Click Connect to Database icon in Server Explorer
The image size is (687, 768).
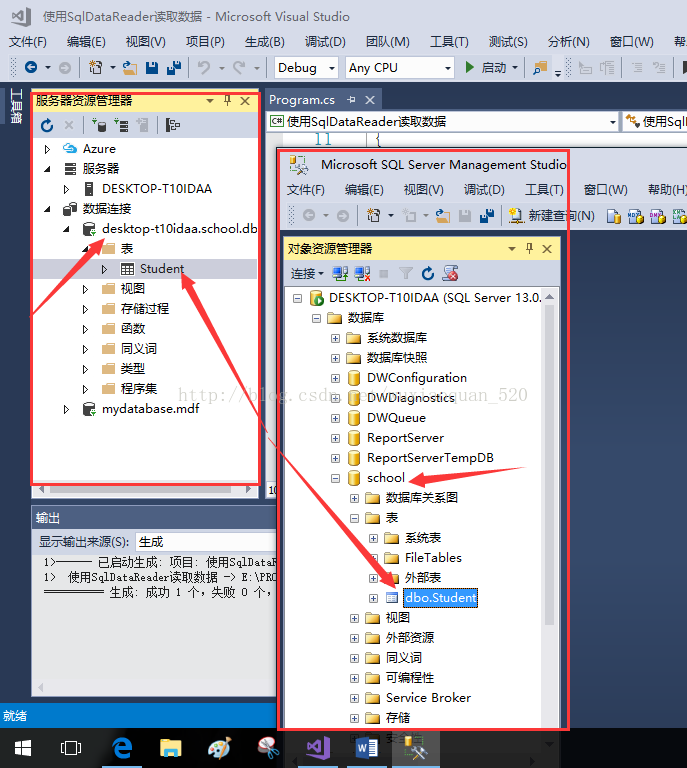click(99, 125)
